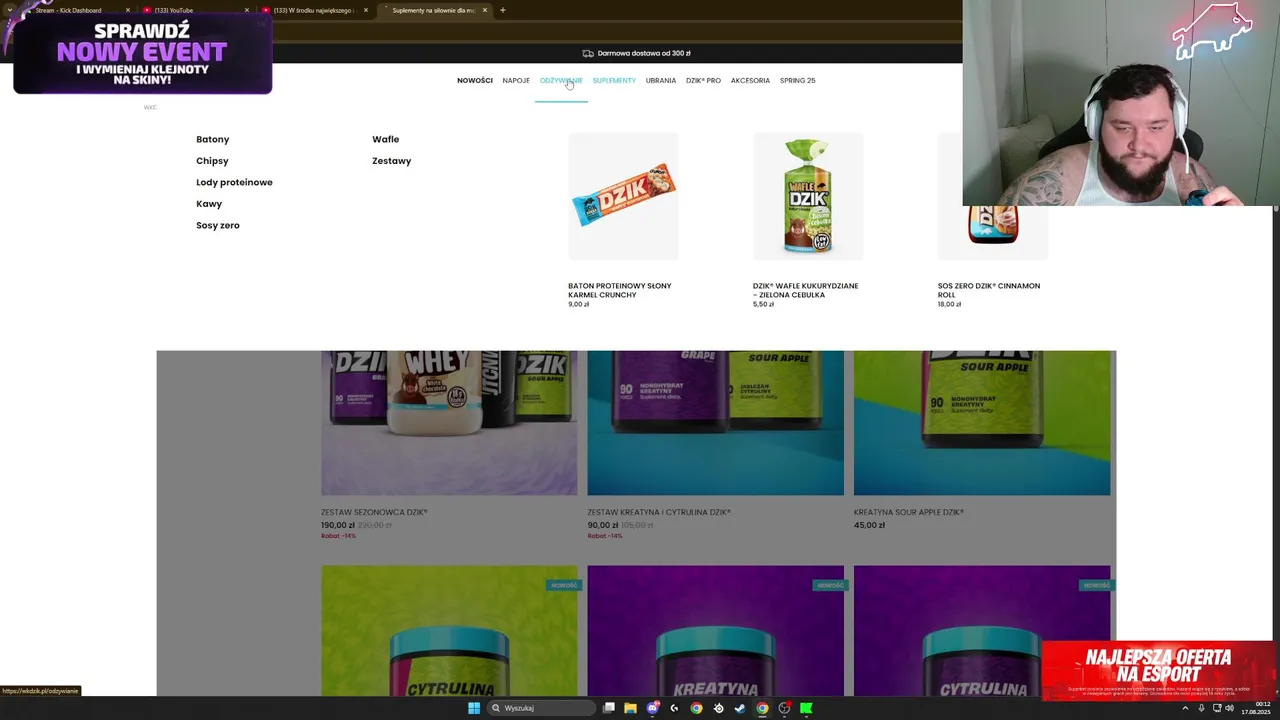Close the Kick Dashboard tab

click(128, 10)
